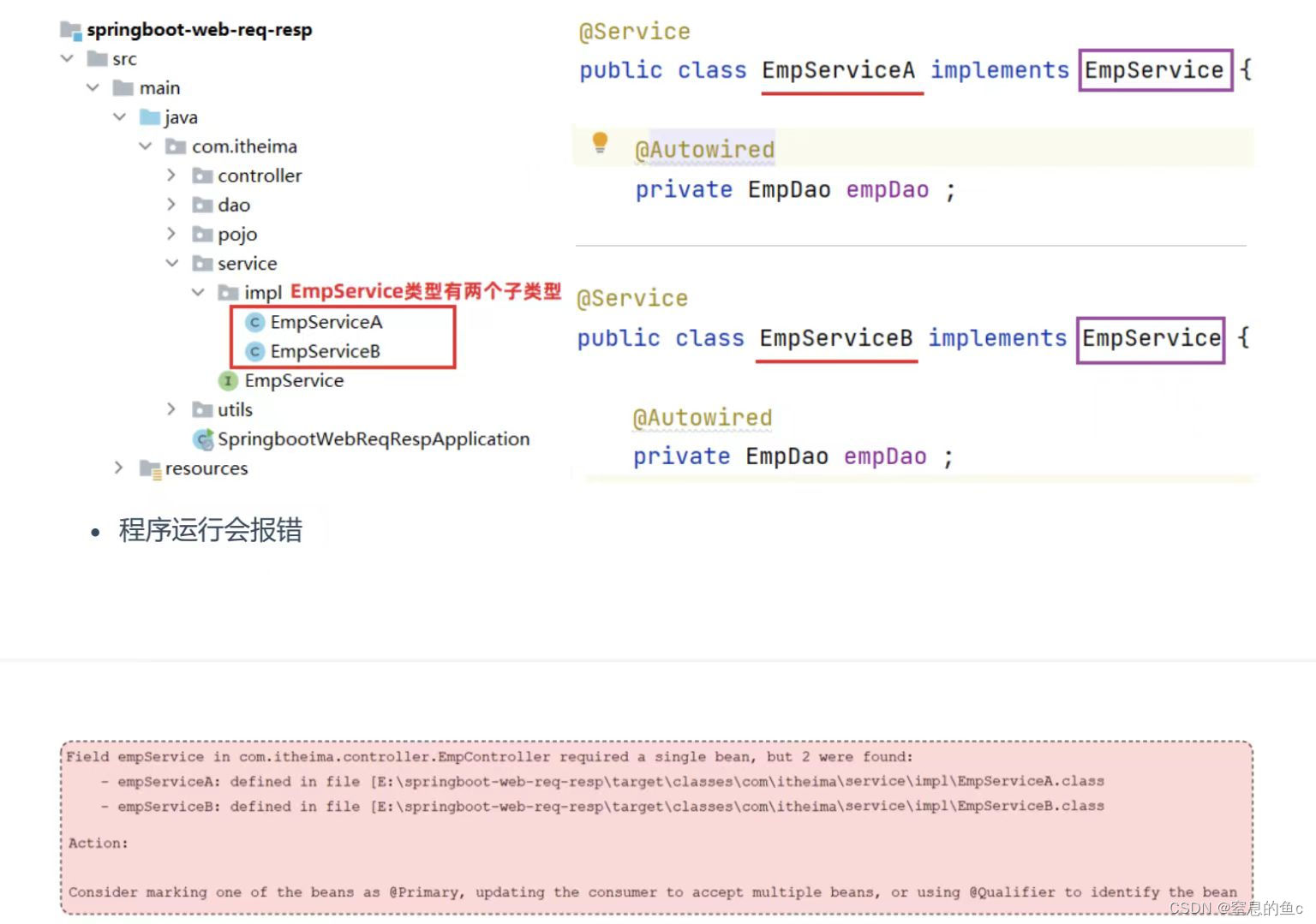
Task: Collapse the main folder chevron
Action: (93, 87)
